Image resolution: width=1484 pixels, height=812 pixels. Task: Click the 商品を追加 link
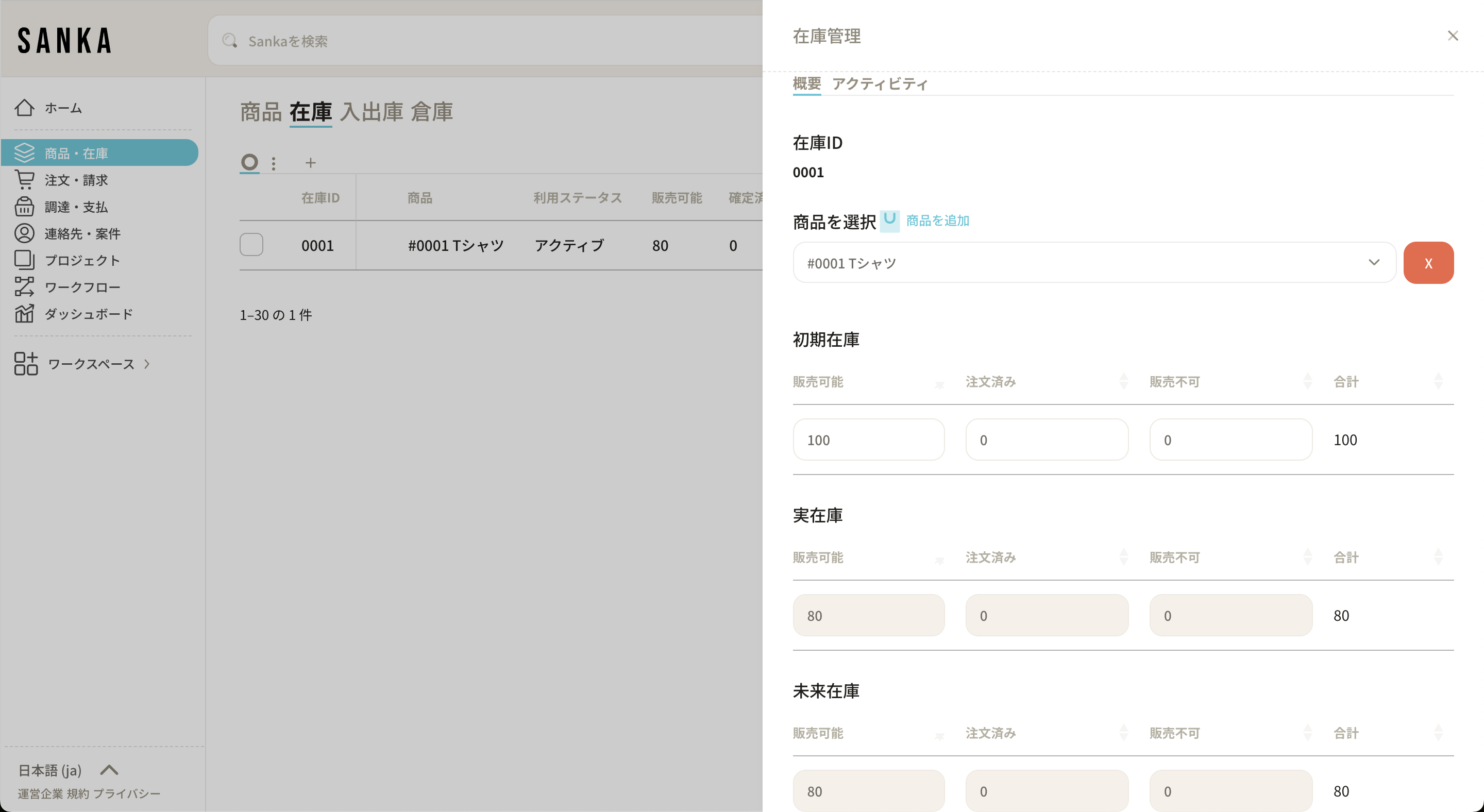click(x=937, y=221)
